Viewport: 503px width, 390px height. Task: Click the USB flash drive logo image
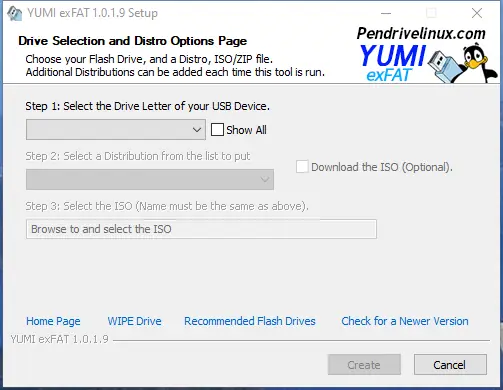(444, 65)
